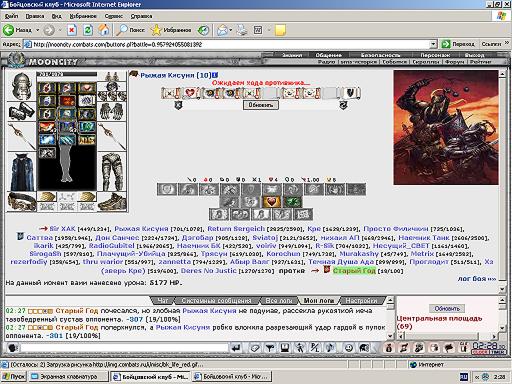Open the Справка menu

tap(141, 16)
